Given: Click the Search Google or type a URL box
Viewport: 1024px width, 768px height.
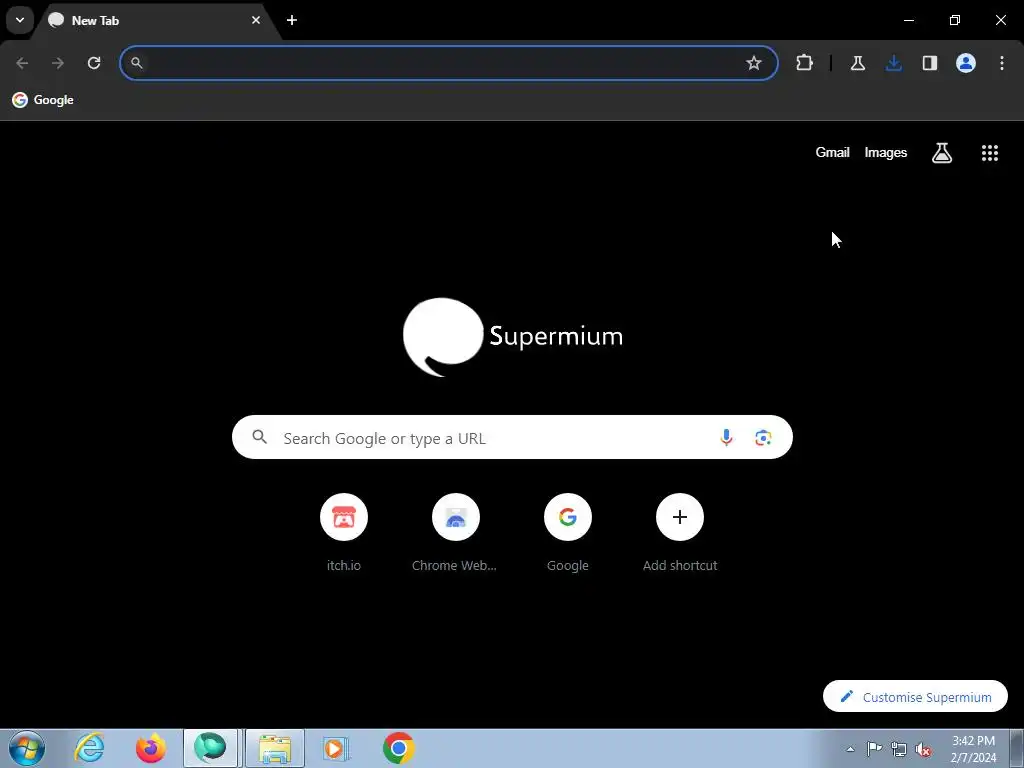Looking at the screenshot, I should pos(512,437).
